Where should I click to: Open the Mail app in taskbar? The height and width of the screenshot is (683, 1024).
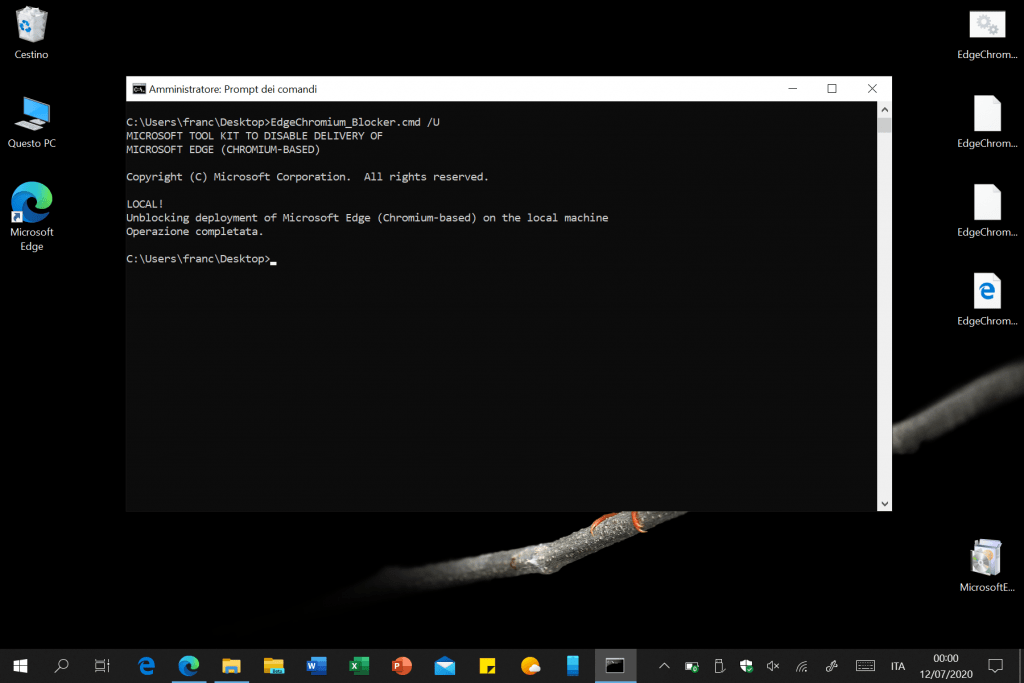pyautogui.click(x=445, y=665)
